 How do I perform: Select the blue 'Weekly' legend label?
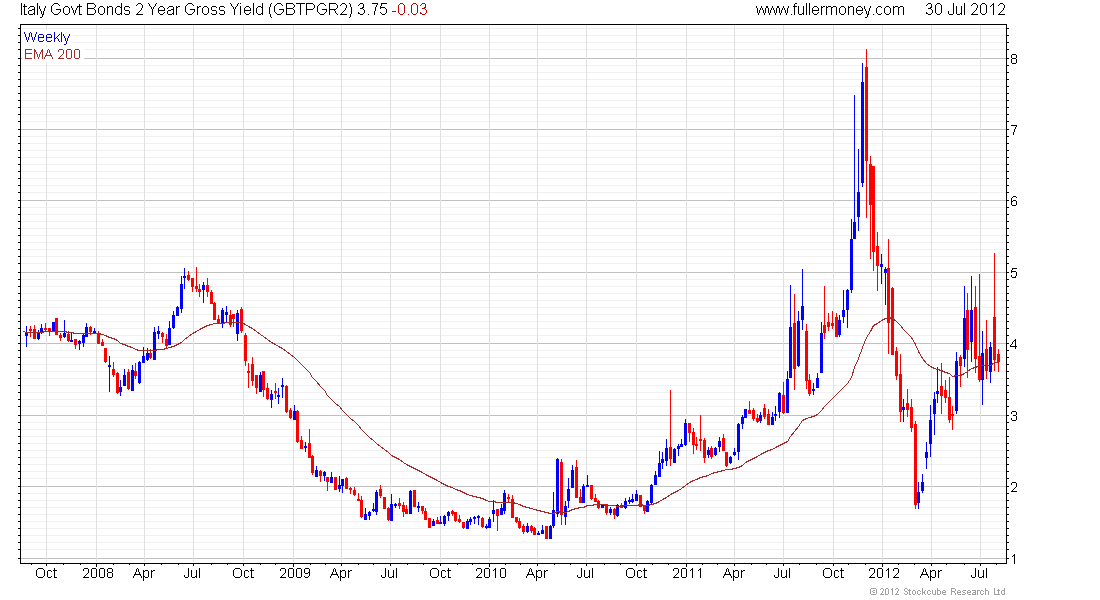tap(47, 37)
